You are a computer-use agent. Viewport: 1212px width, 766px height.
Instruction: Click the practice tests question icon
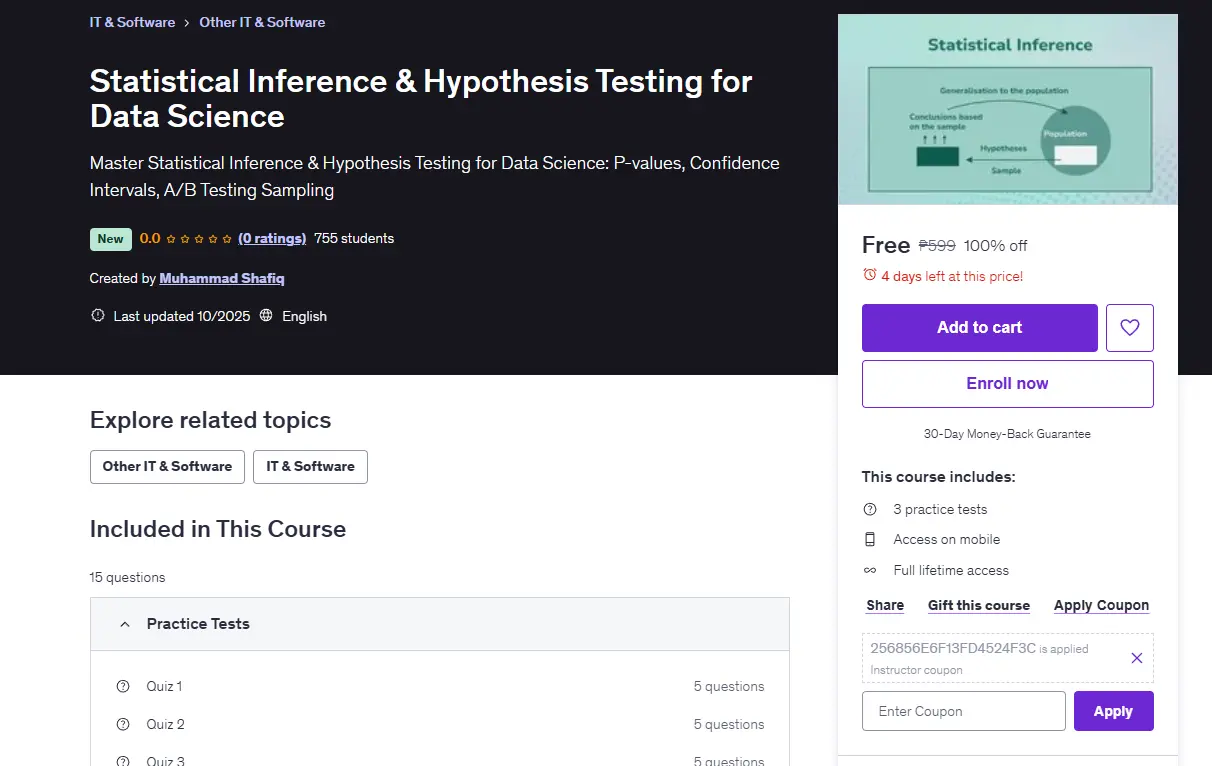pos(870,509)
